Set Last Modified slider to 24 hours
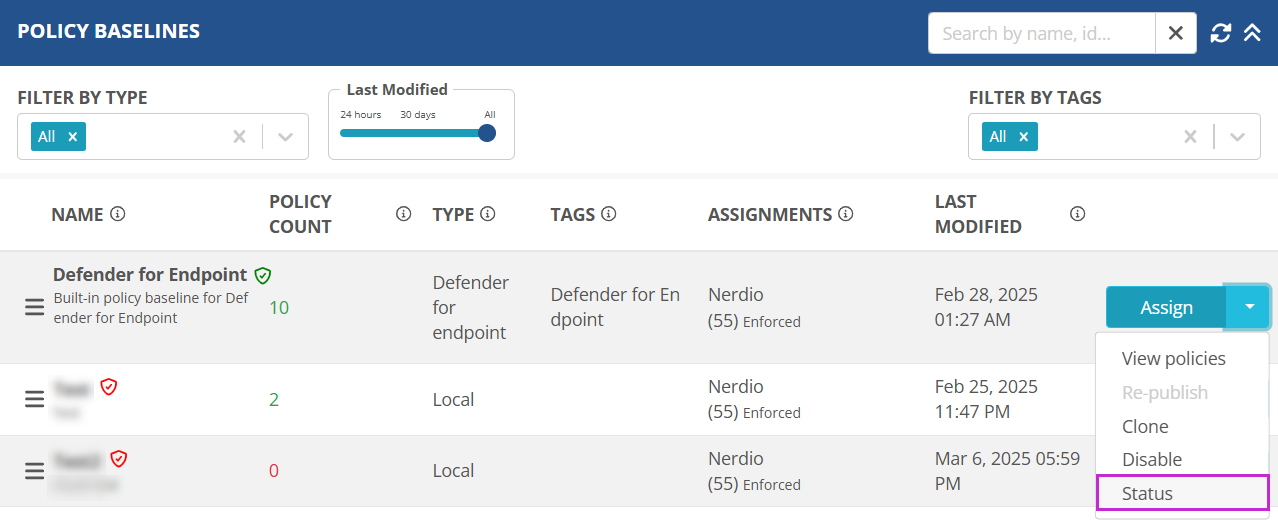 [360, 115]
